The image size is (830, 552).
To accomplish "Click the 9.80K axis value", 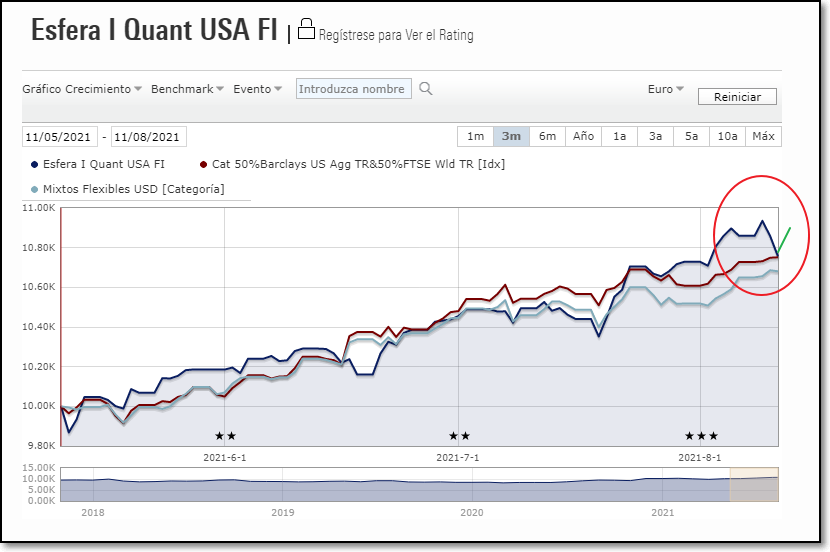I will 41,446.
